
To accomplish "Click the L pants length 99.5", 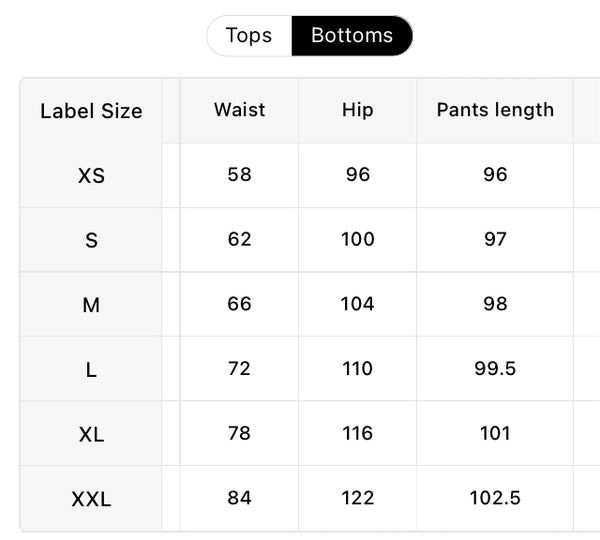I will (495, 369).
